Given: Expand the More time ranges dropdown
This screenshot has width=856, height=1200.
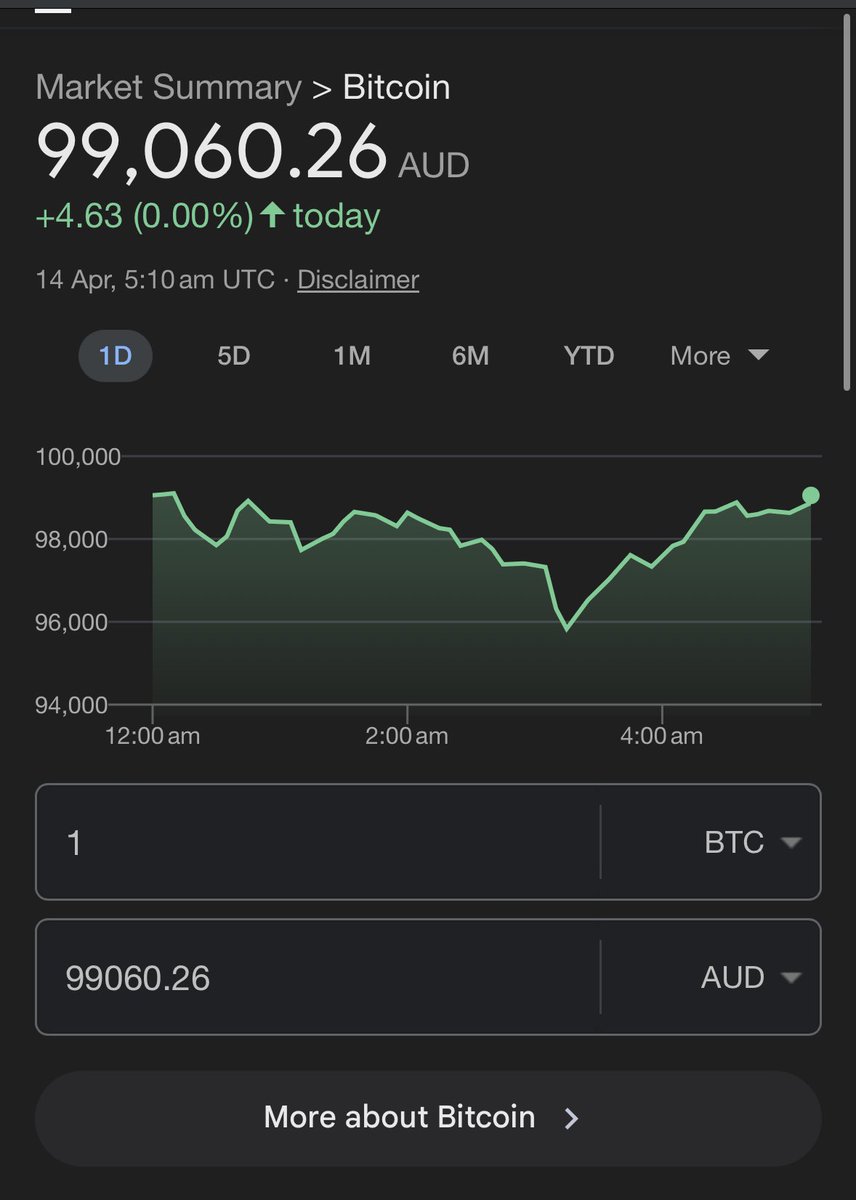Looking at the screenshot, I should 720,356.
